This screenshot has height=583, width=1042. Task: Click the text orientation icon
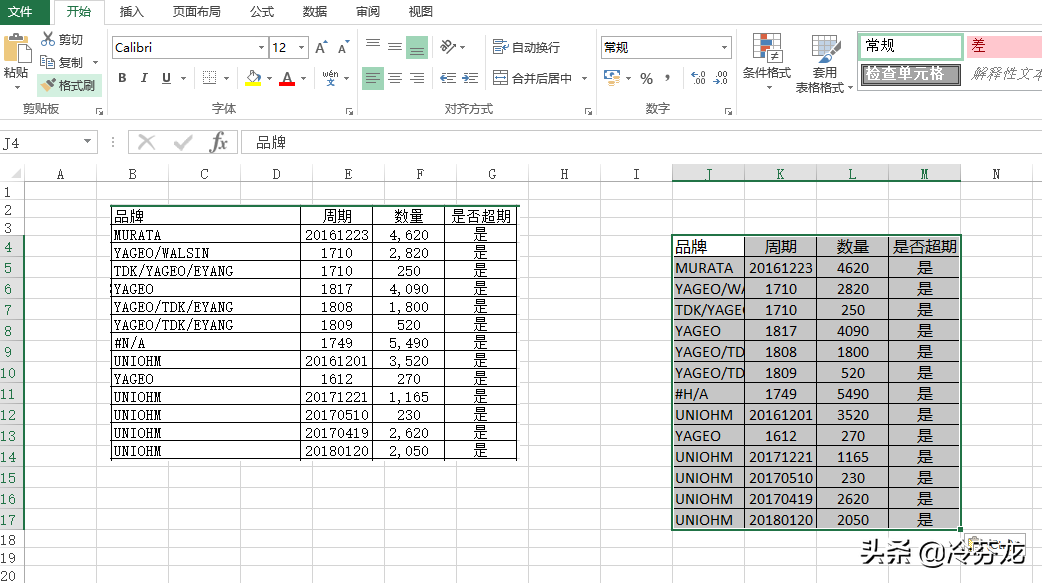coord(449,47)
